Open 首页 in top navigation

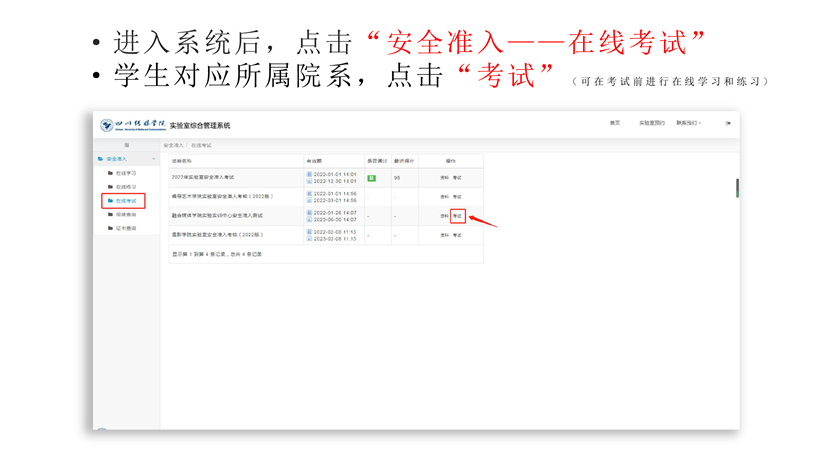tap(614, 123)
